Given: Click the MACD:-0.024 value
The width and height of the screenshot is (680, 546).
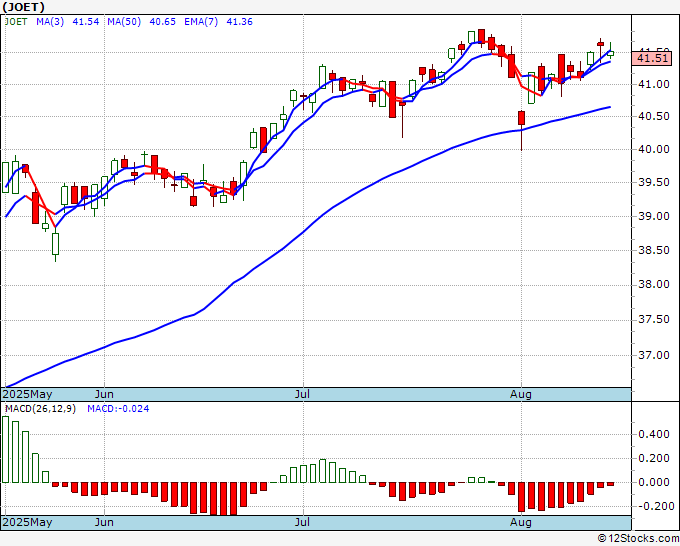Looking at the screenshot, I should click(x=118, y=409).
